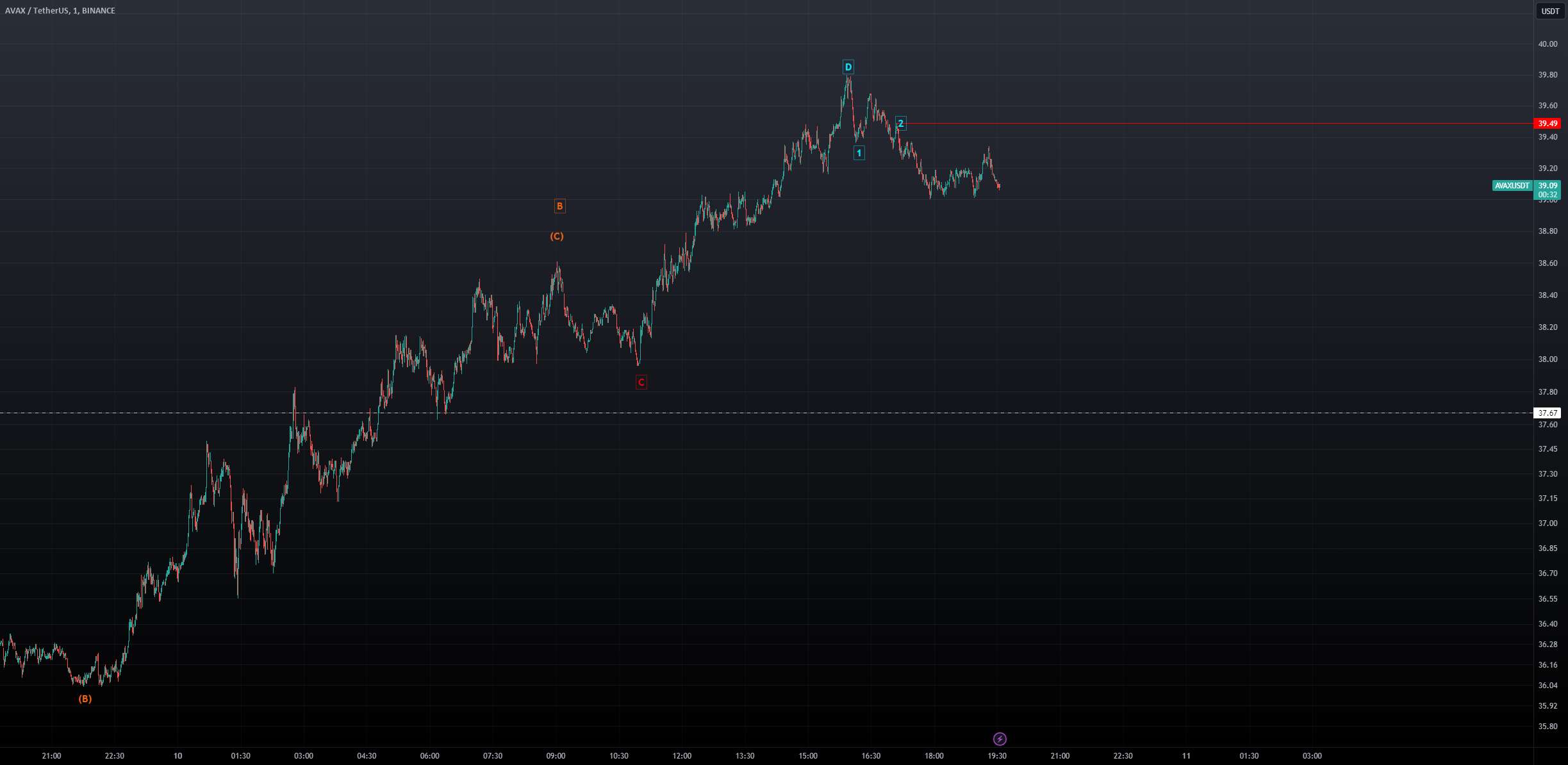Select the blue D wave label
Image resolution: width=1568 pixels, height=765 pixels.
coord(848,67)
